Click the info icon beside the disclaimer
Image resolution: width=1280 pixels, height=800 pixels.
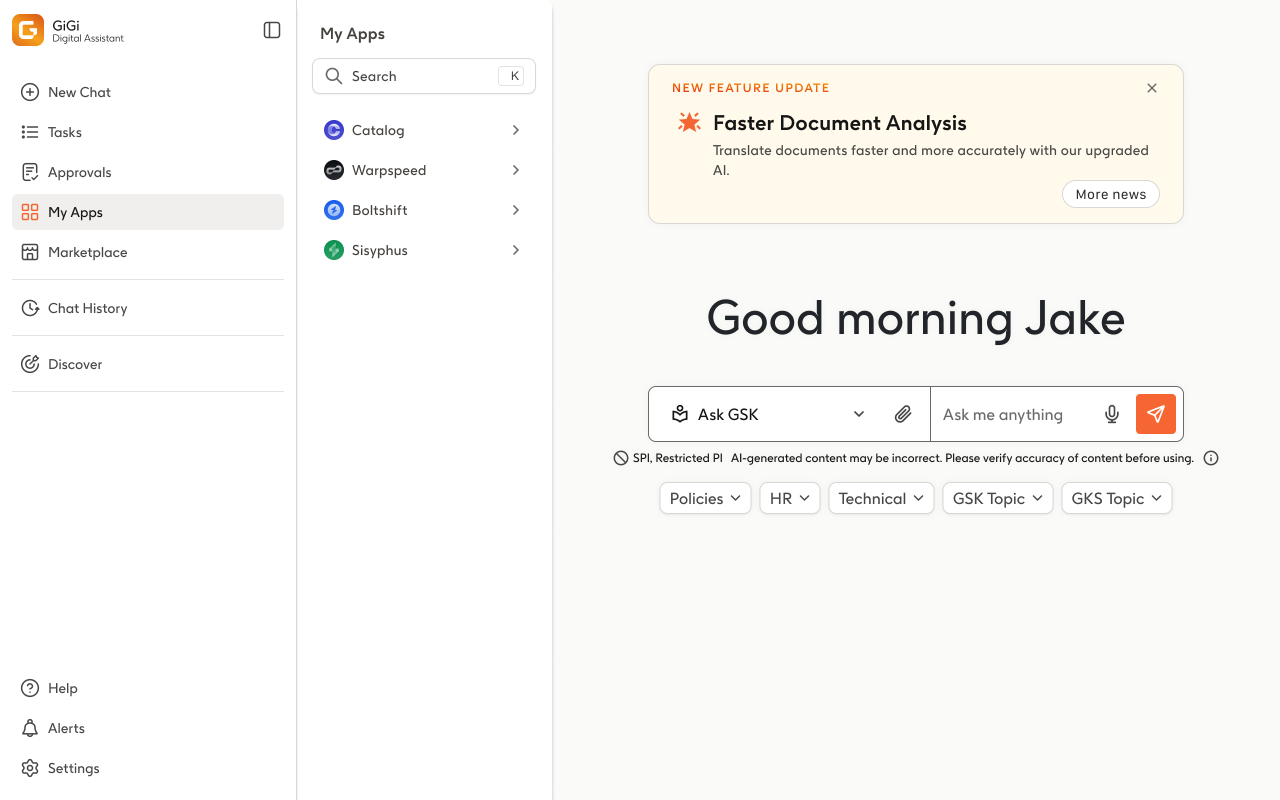pos(1211,458)
